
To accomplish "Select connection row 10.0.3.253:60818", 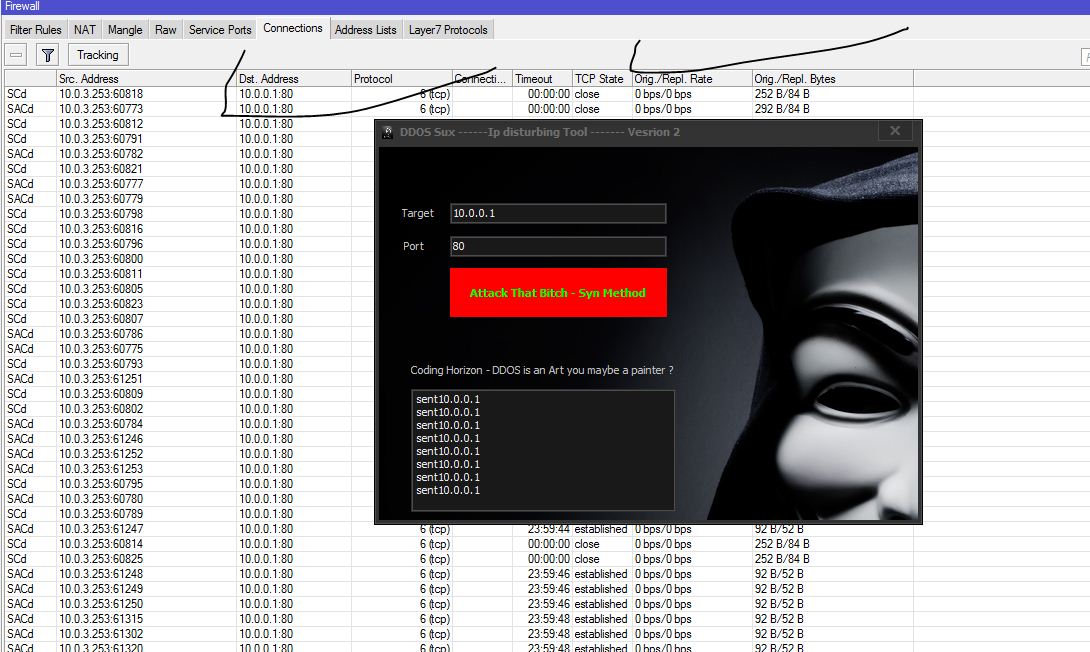I will pos(459,94).
